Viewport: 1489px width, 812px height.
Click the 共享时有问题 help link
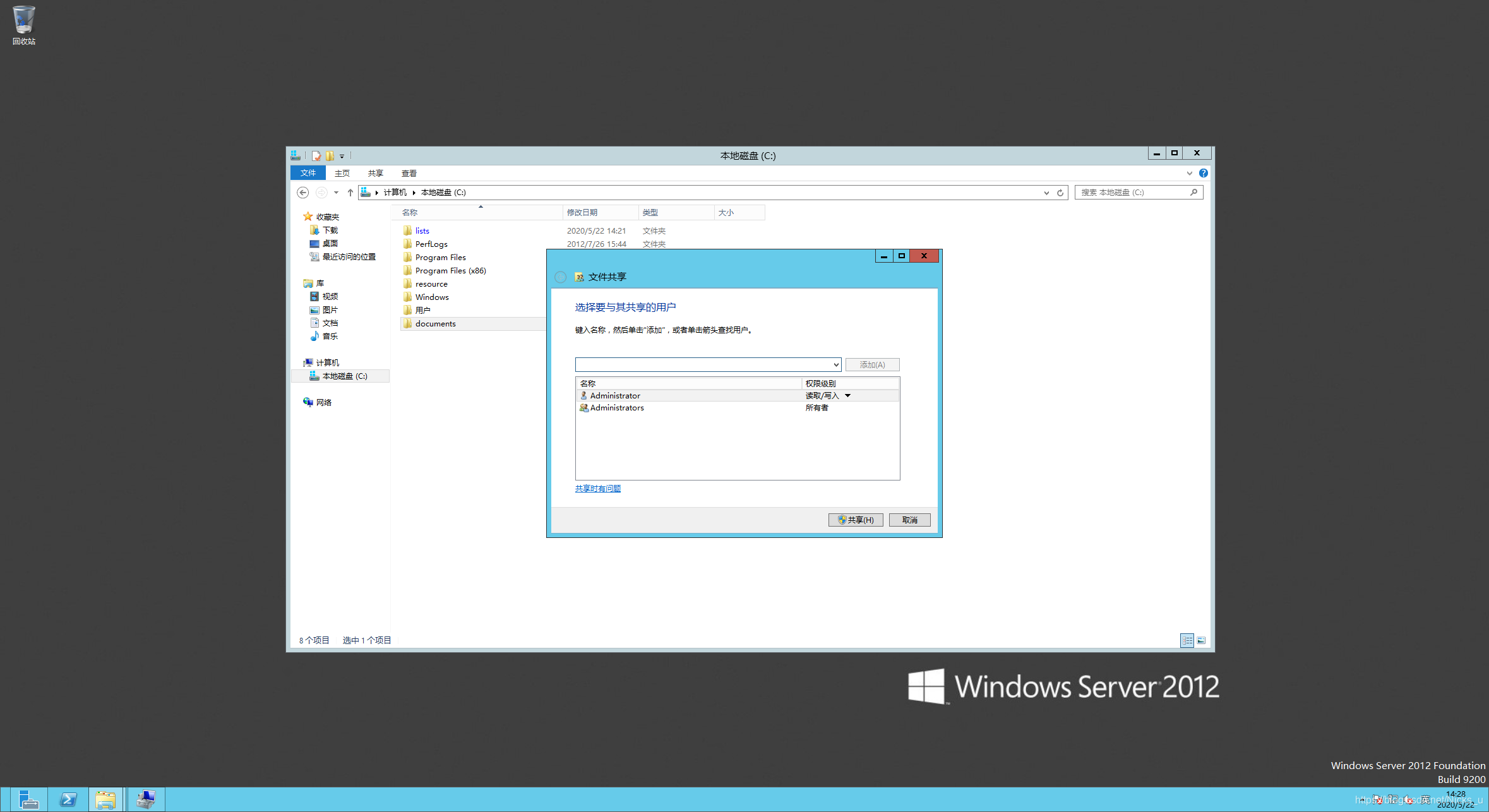(597, 489)
